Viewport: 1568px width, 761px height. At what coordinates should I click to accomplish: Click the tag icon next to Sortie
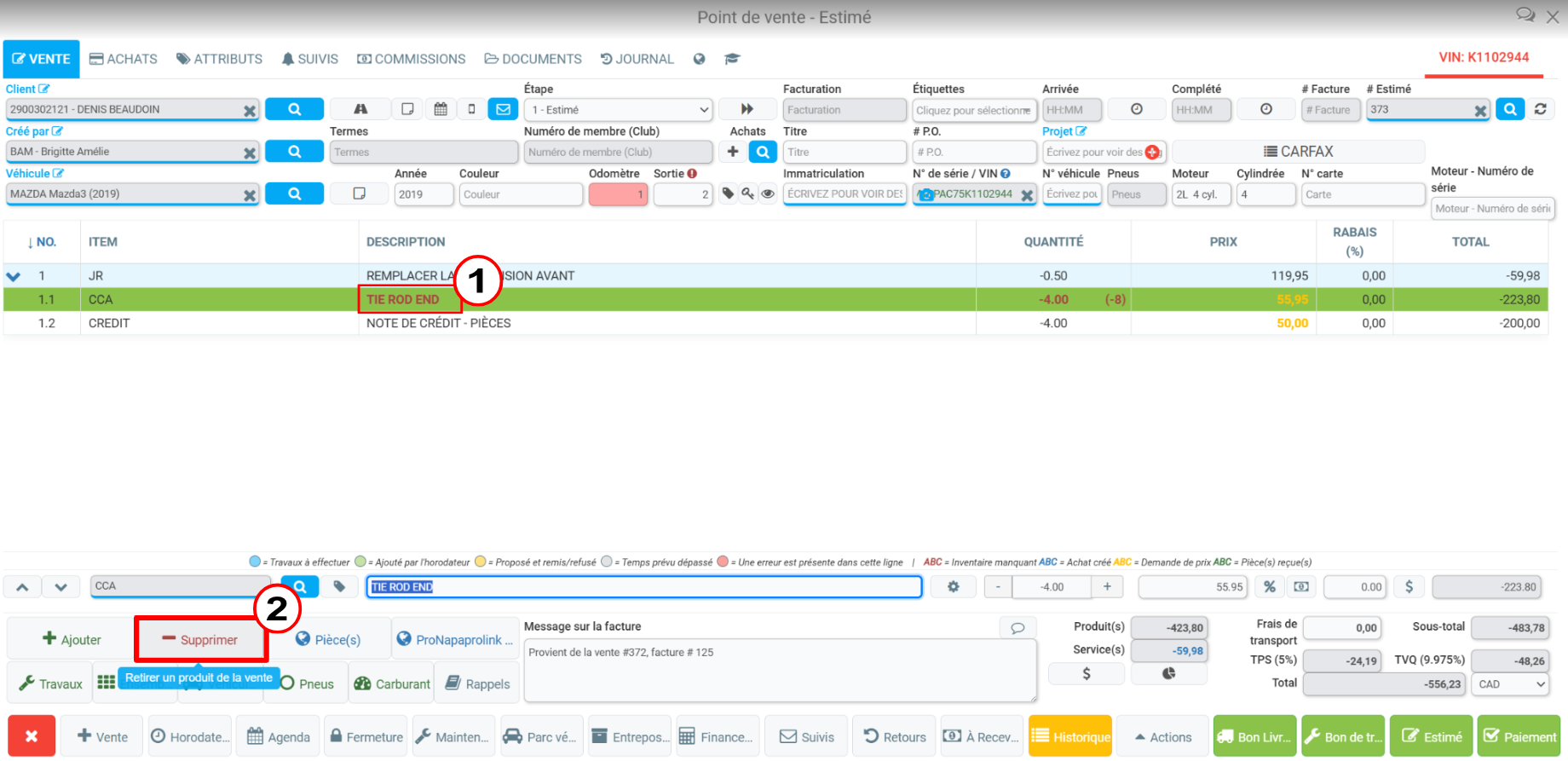728,193
